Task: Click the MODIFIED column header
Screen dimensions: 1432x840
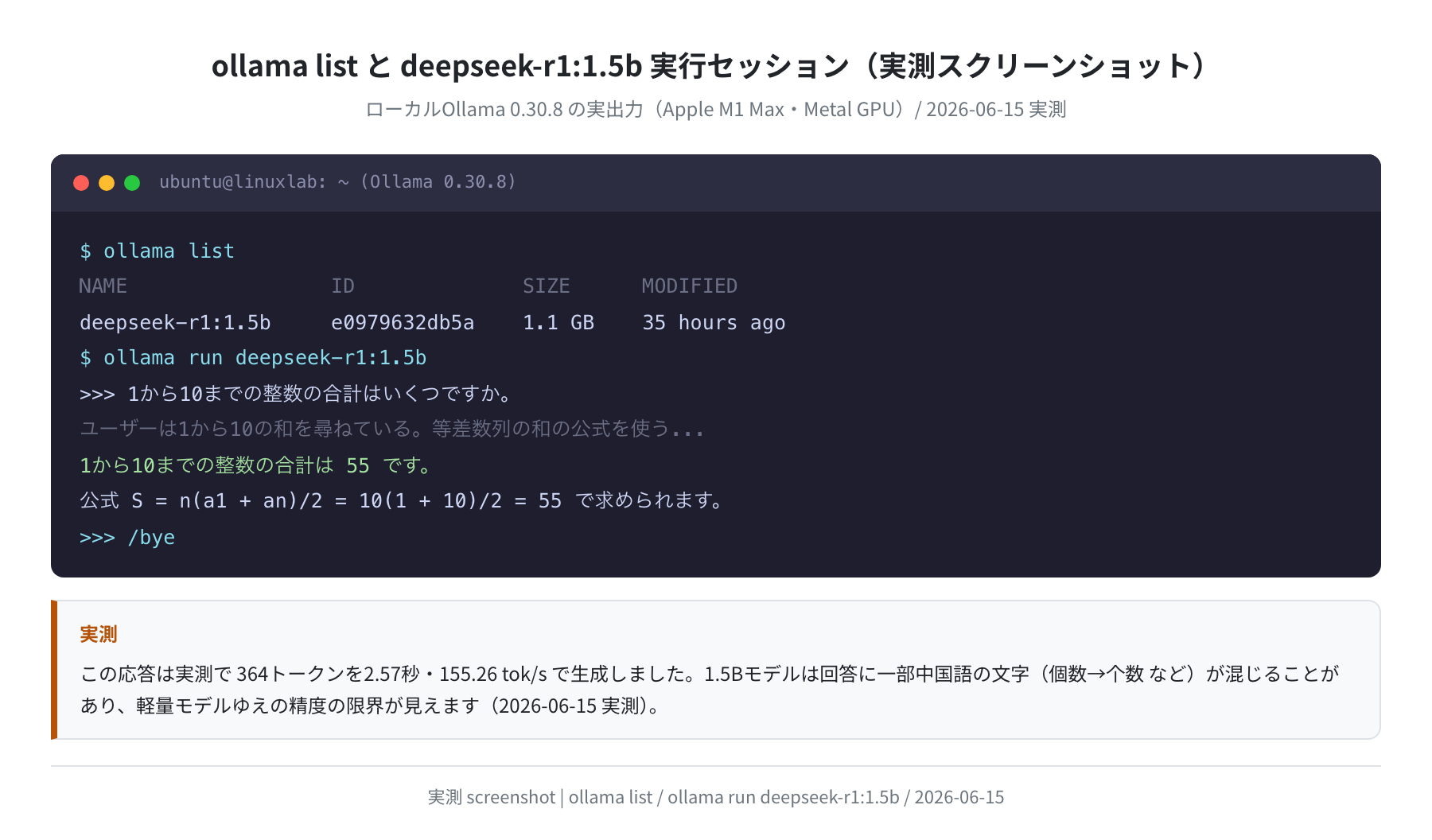Action: (x=689, y=286)
